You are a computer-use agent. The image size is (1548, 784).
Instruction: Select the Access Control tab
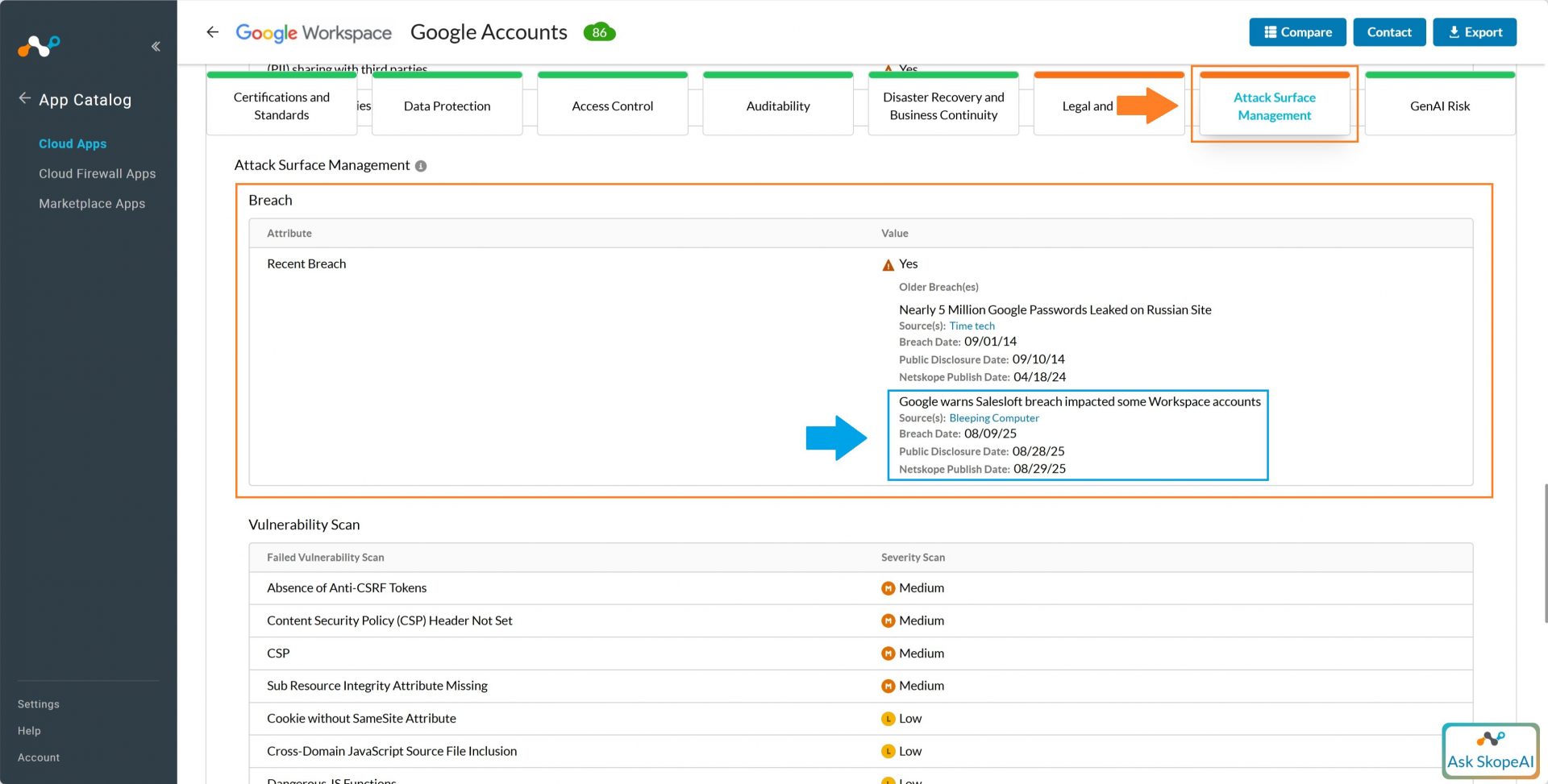(x=612, y=106)
